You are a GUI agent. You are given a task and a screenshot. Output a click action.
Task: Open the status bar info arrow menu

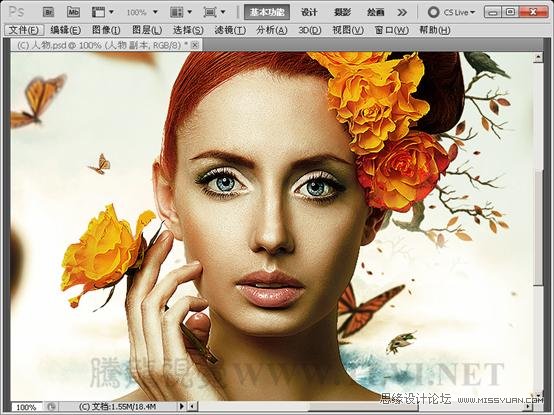(182, 407)
